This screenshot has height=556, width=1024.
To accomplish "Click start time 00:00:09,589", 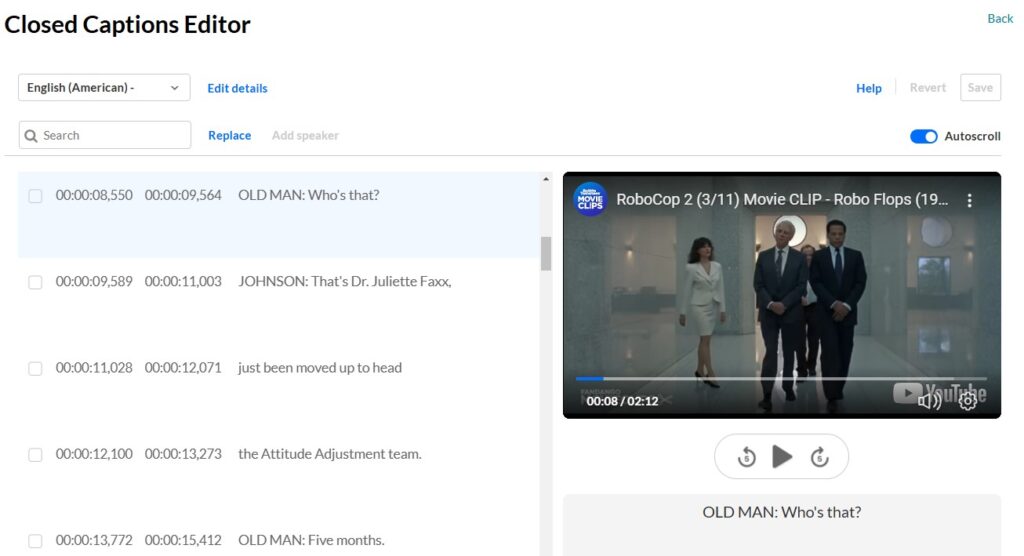I will pyautogui.click(x=94, y=281).
